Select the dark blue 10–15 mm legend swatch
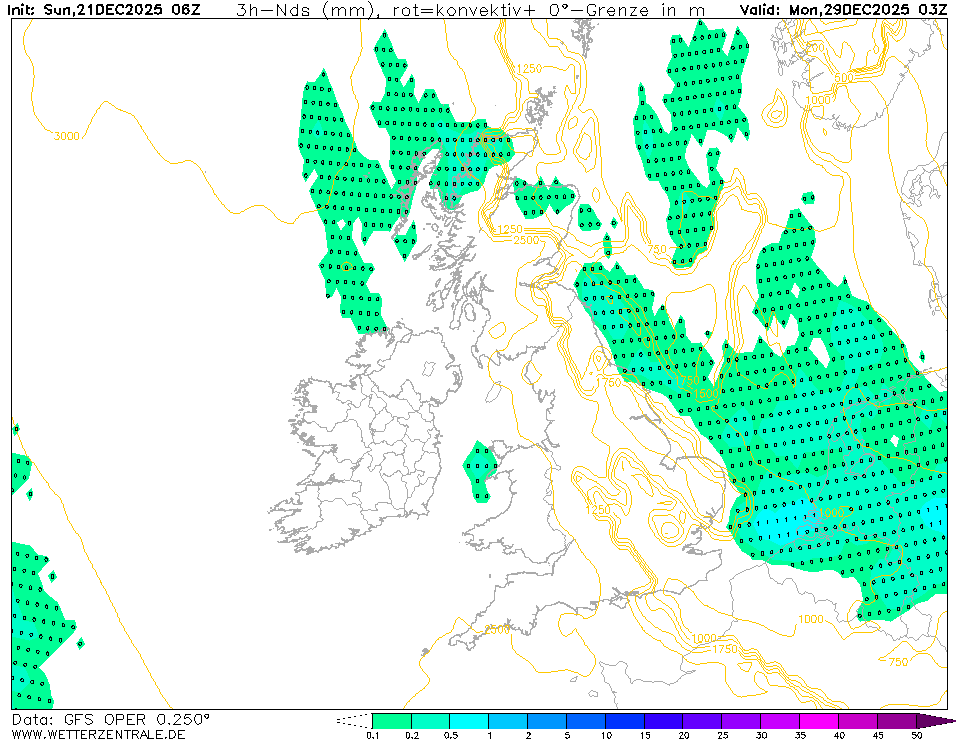 pos(624,720)
